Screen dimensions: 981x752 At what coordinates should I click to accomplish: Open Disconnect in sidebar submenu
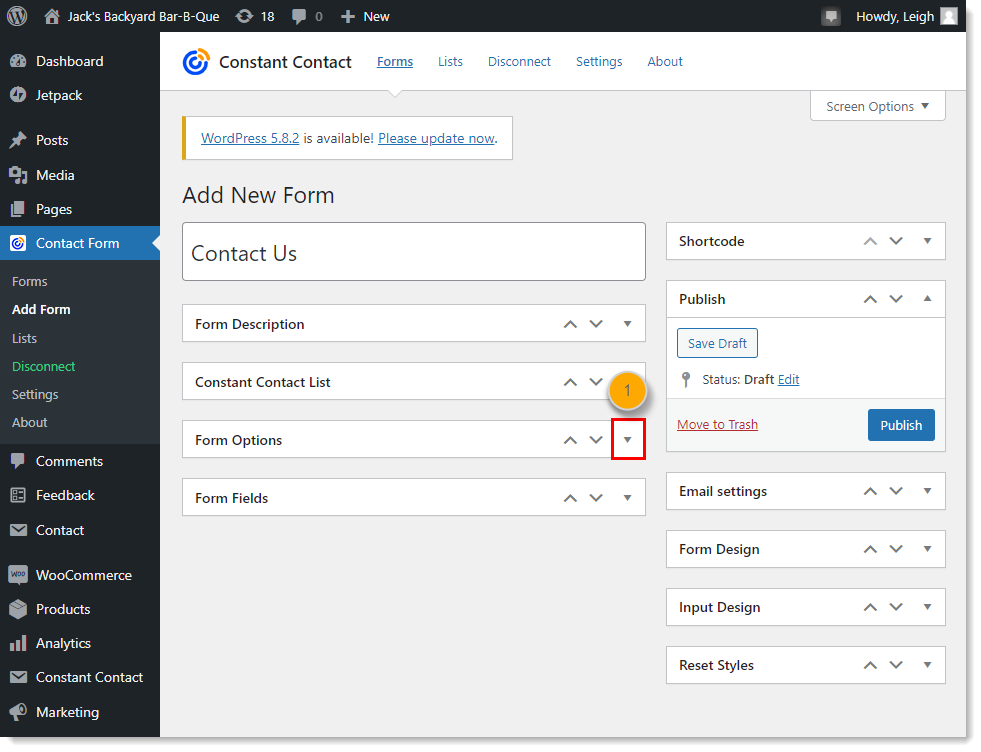[44, 367]
